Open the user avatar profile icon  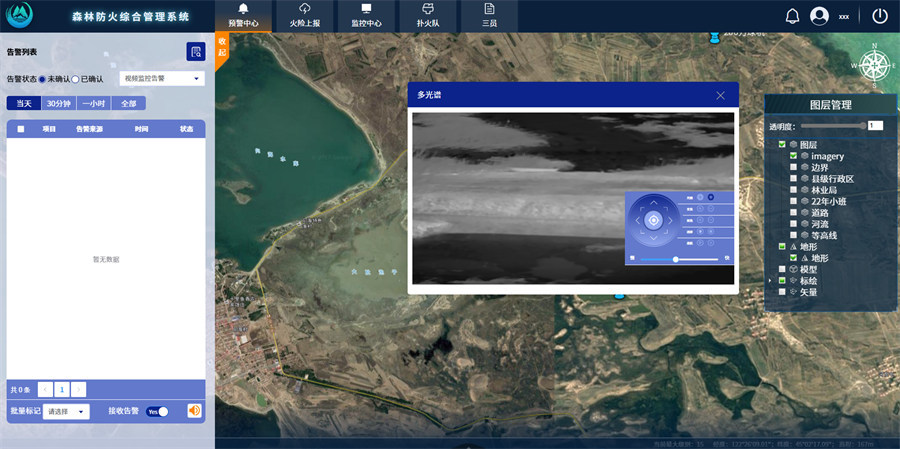coord(819,16)
